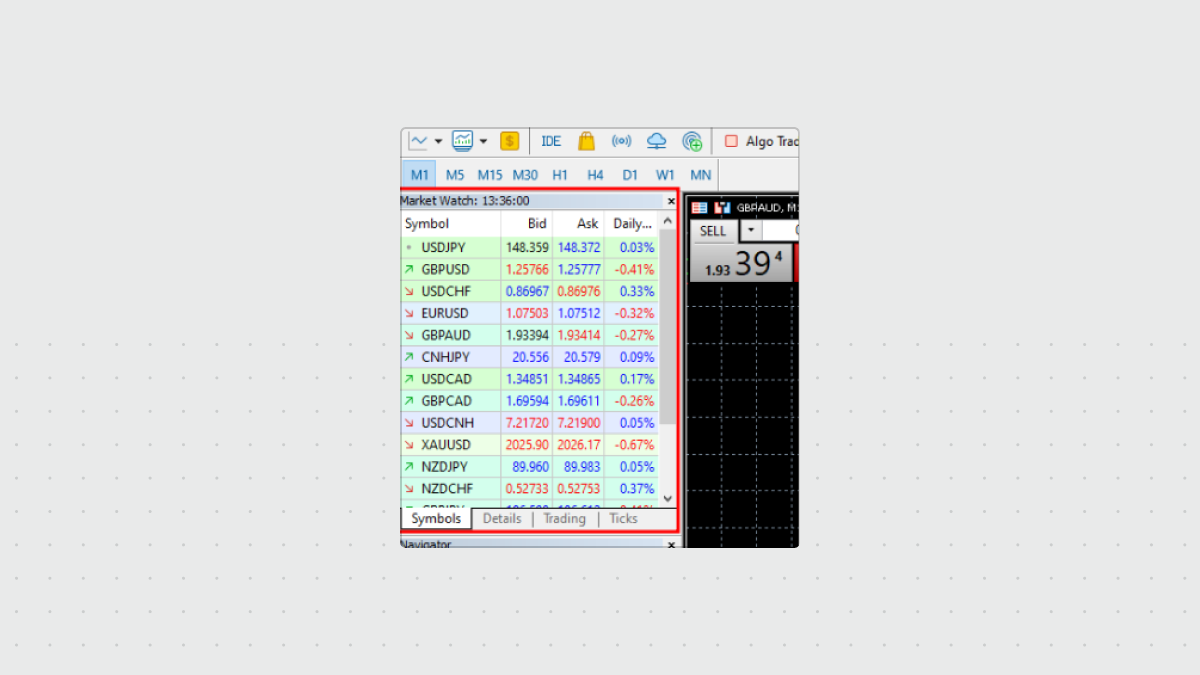Click the line chart type icon
This screenshot has width=1200, height=675.
(418, 141)
